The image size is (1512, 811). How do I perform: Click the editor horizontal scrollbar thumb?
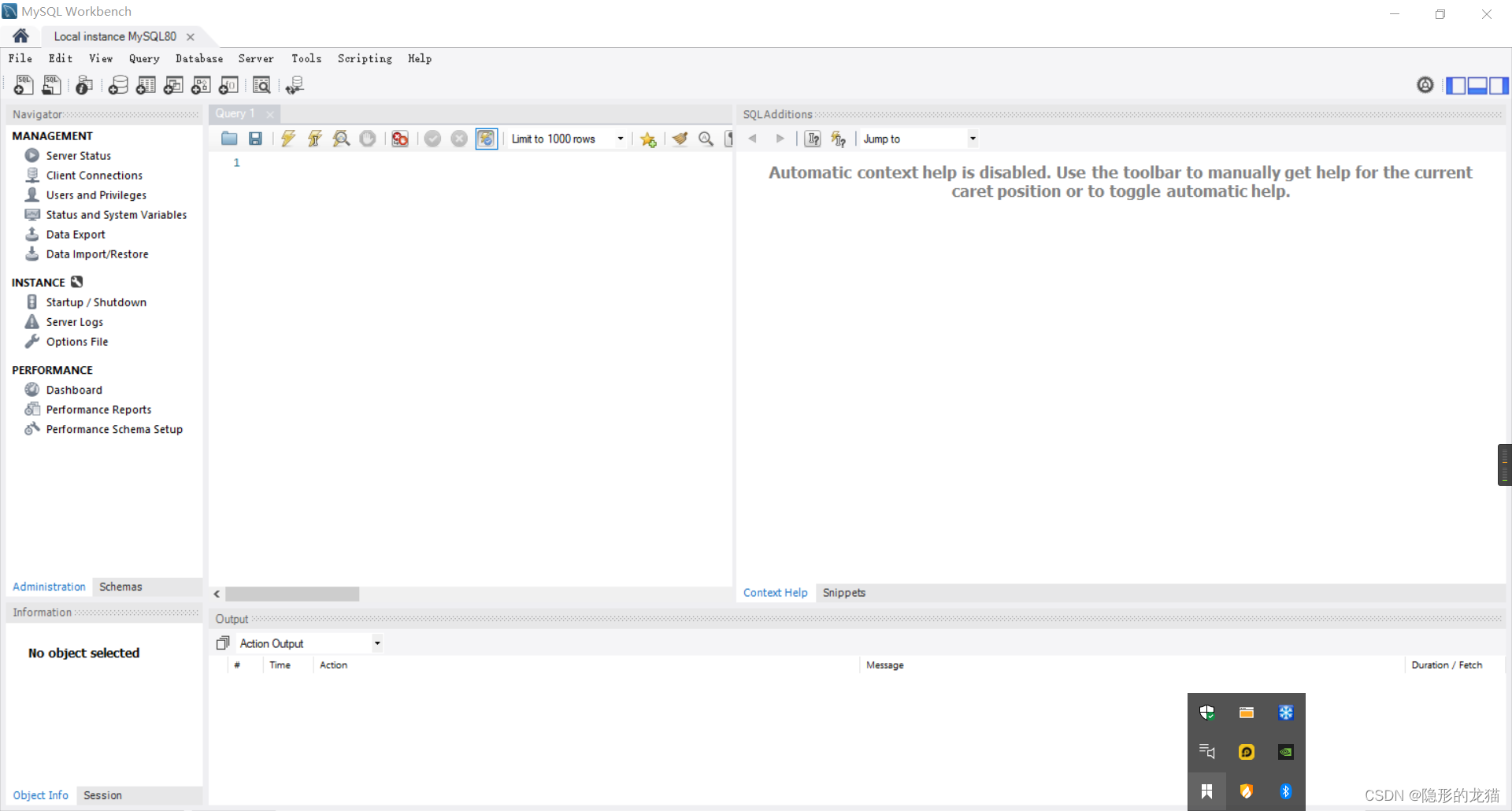[x=292, y=594]
